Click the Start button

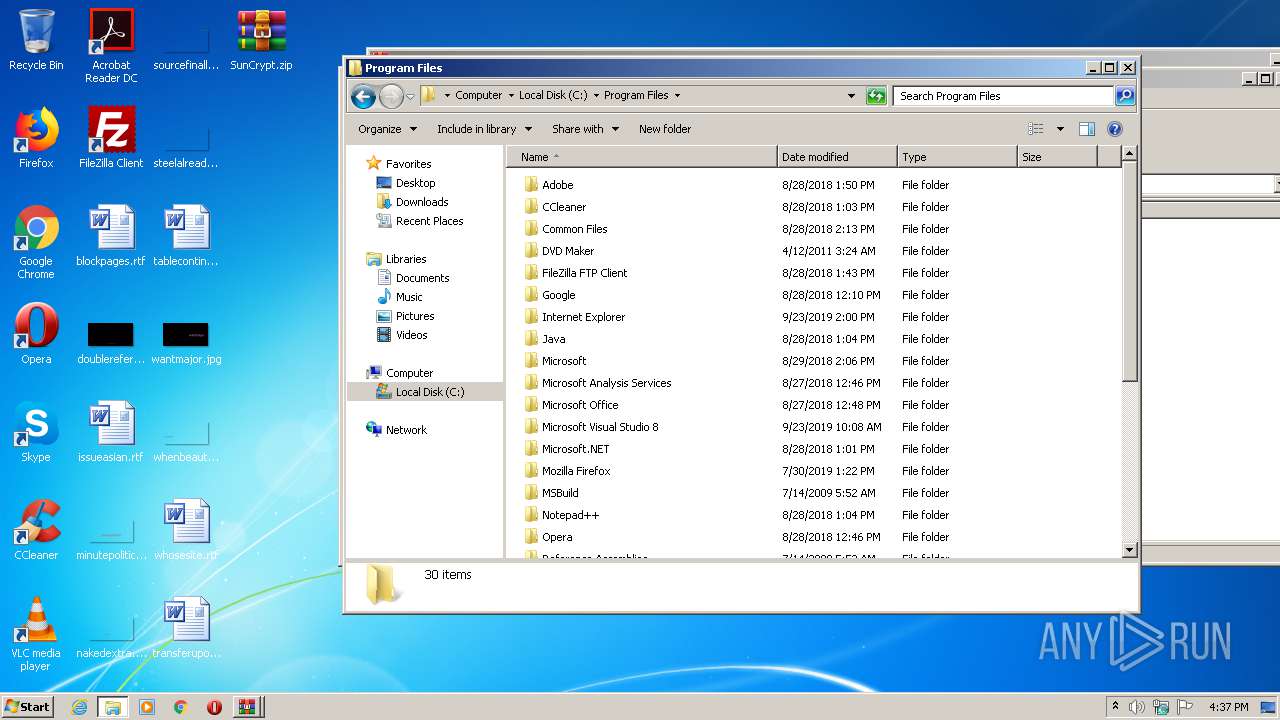[27, 706]
